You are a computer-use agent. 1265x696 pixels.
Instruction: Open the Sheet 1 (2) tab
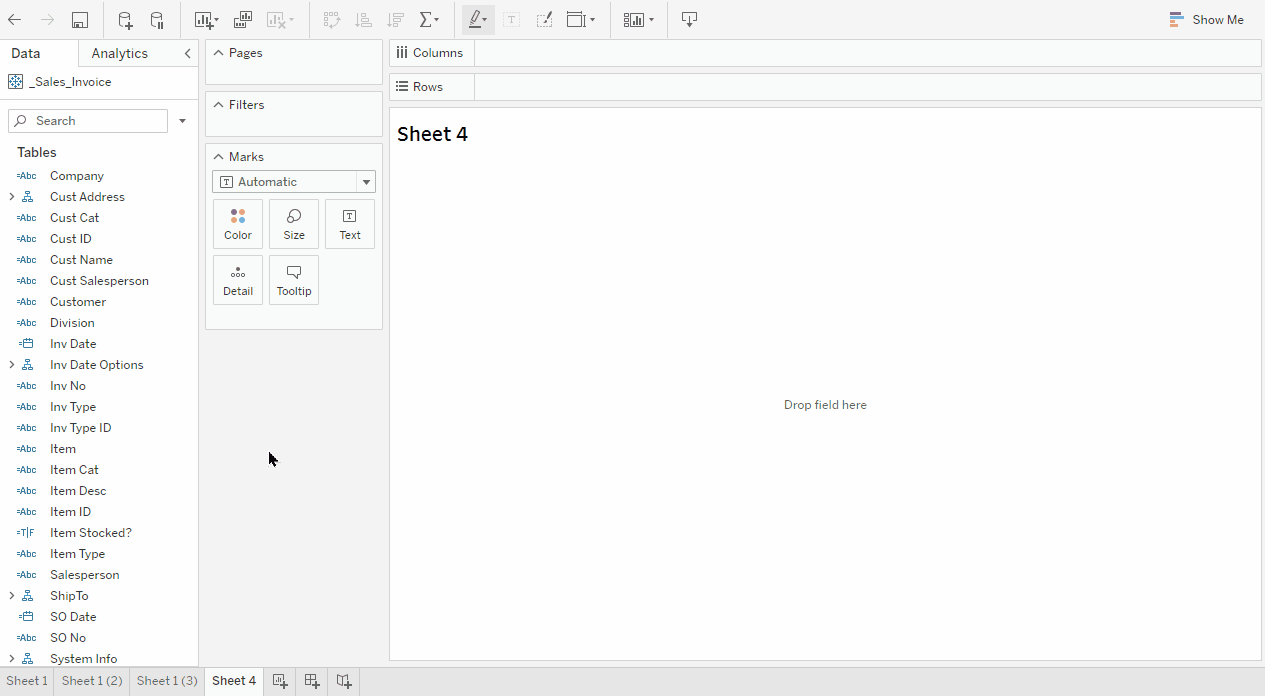point(92,681)
